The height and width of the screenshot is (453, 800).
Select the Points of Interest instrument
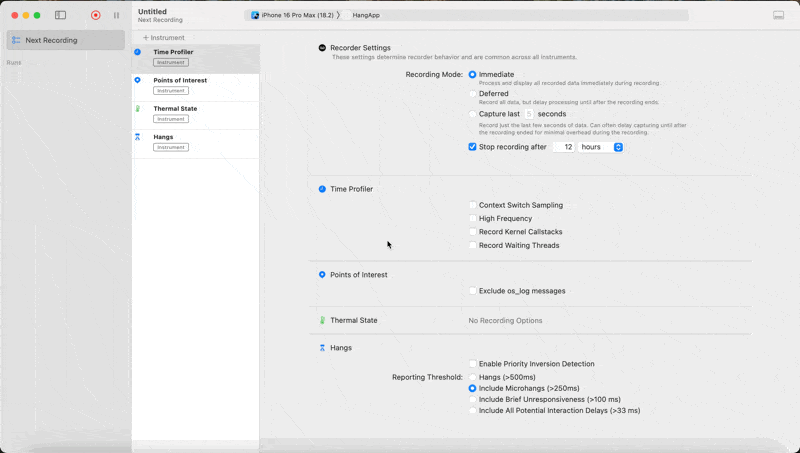click(x=180, y=80)
